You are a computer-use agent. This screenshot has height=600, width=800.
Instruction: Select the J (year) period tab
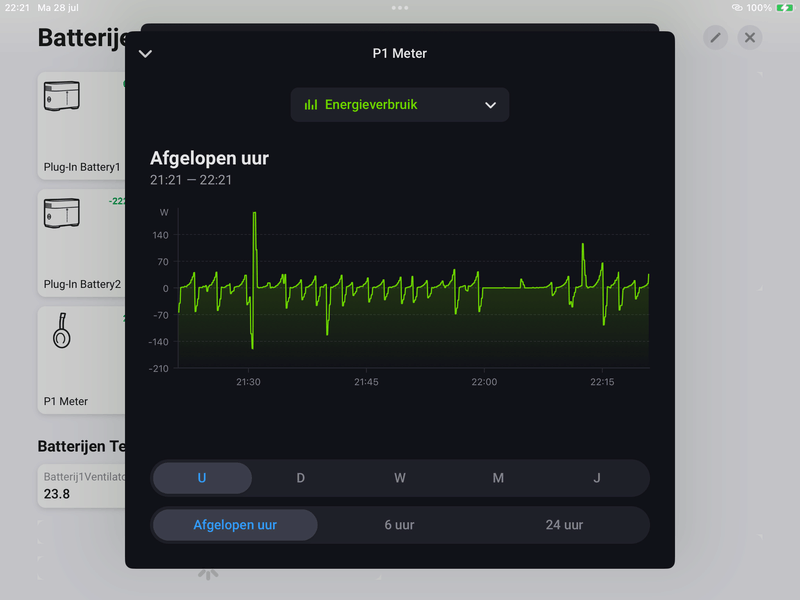coord(596,478)
